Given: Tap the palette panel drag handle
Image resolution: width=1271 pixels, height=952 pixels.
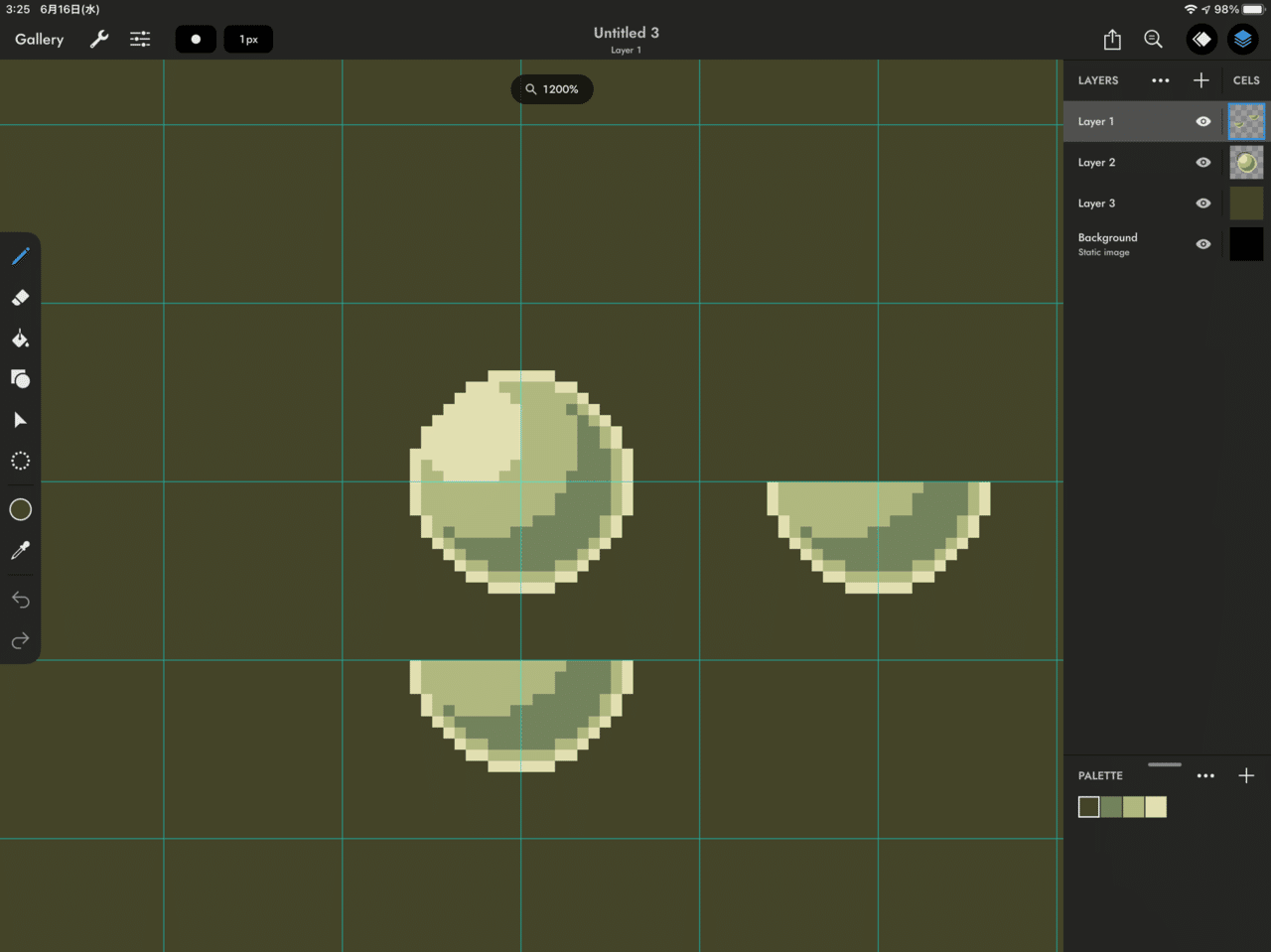Looking at the screenshot, I should click(1165, 764).
